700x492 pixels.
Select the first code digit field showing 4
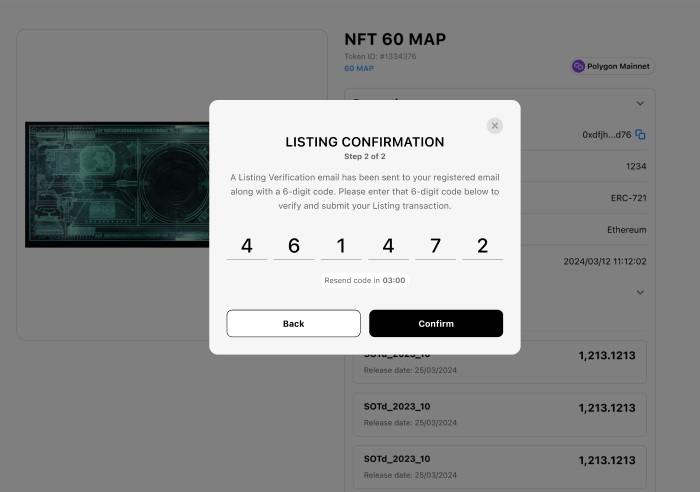pyautogui.click(x=247, y=246)
